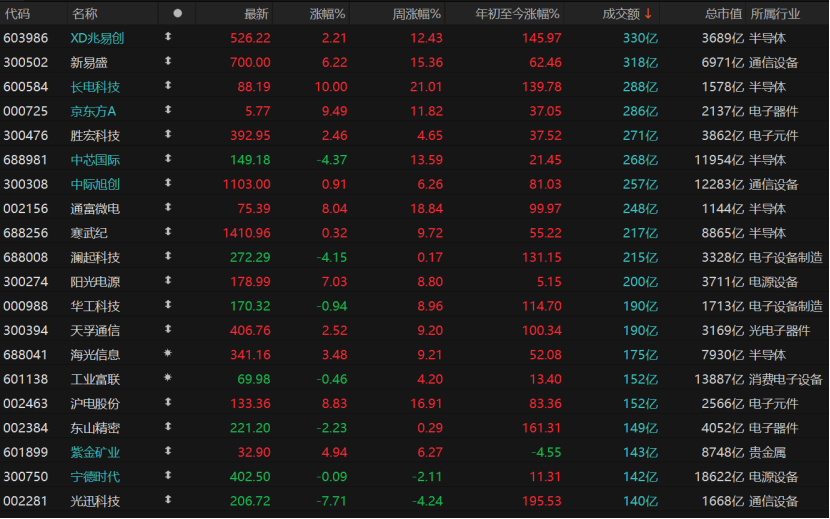Viewport: 830px width, 519px height.
Task: Click the marker icon in 胜宏科技 row
Action: pyautogui.click(x=168, y=134)
